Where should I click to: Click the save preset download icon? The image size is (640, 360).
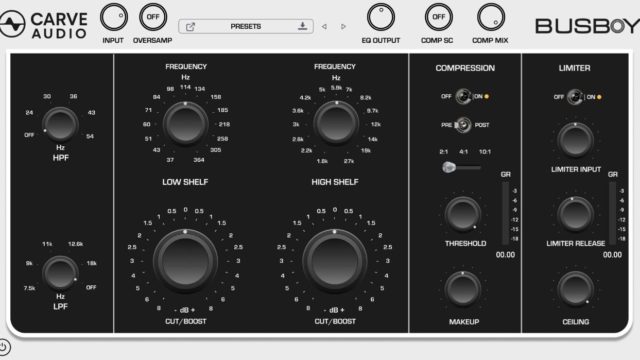click(x=302, y=27)
